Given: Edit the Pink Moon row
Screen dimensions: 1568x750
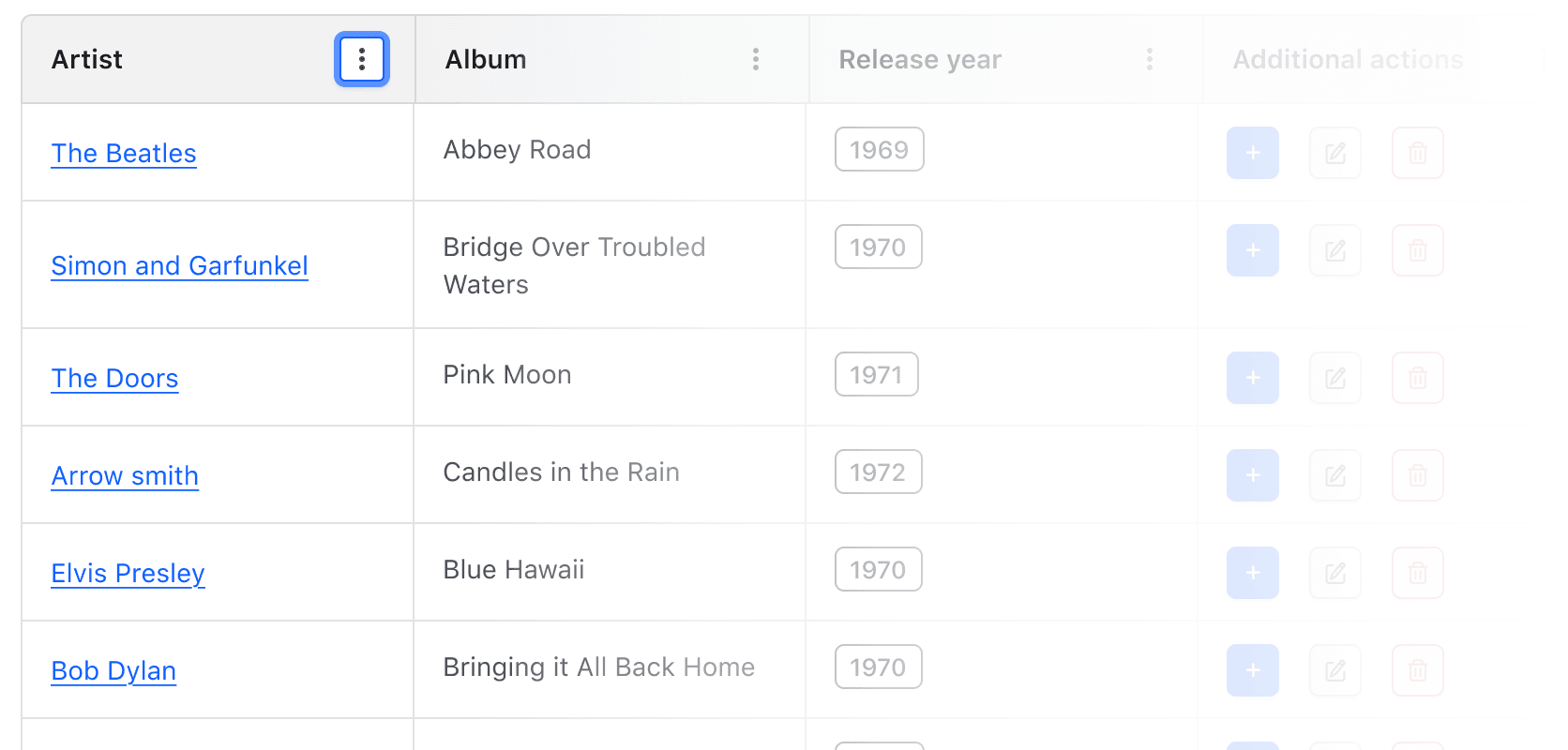Looking at the screenshot, I should [1334, 378].
